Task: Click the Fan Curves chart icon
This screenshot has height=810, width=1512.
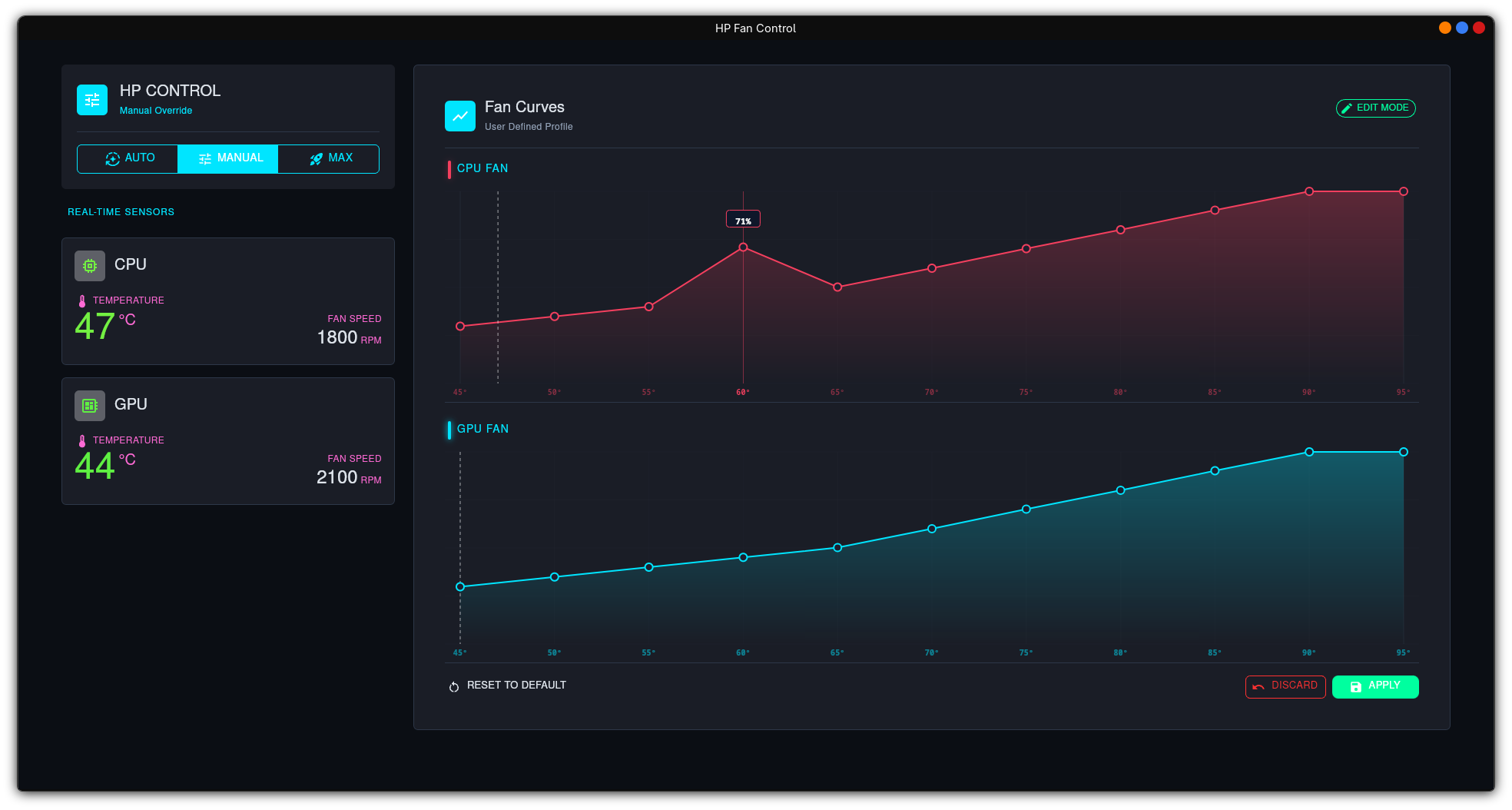Action: [x=460, y=116]
